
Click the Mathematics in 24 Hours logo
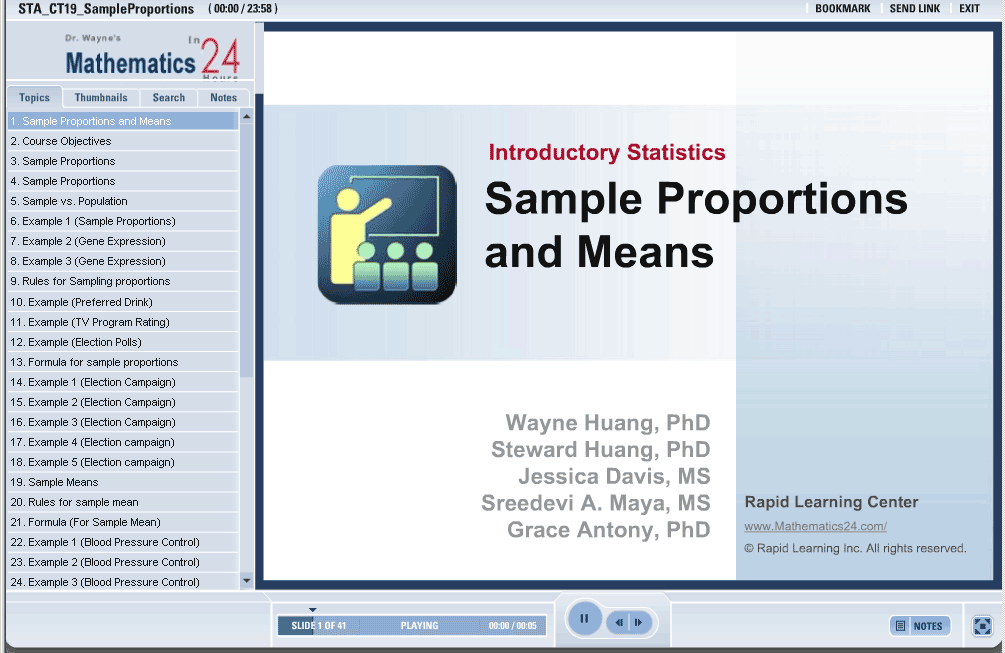(x=150, y=60)
